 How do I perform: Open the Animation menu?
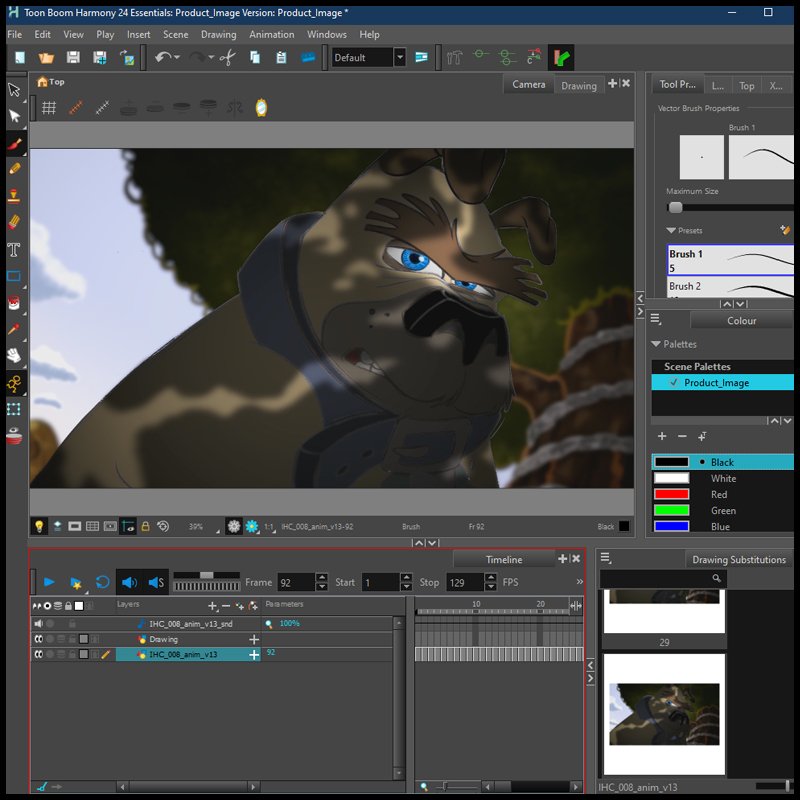271,35
